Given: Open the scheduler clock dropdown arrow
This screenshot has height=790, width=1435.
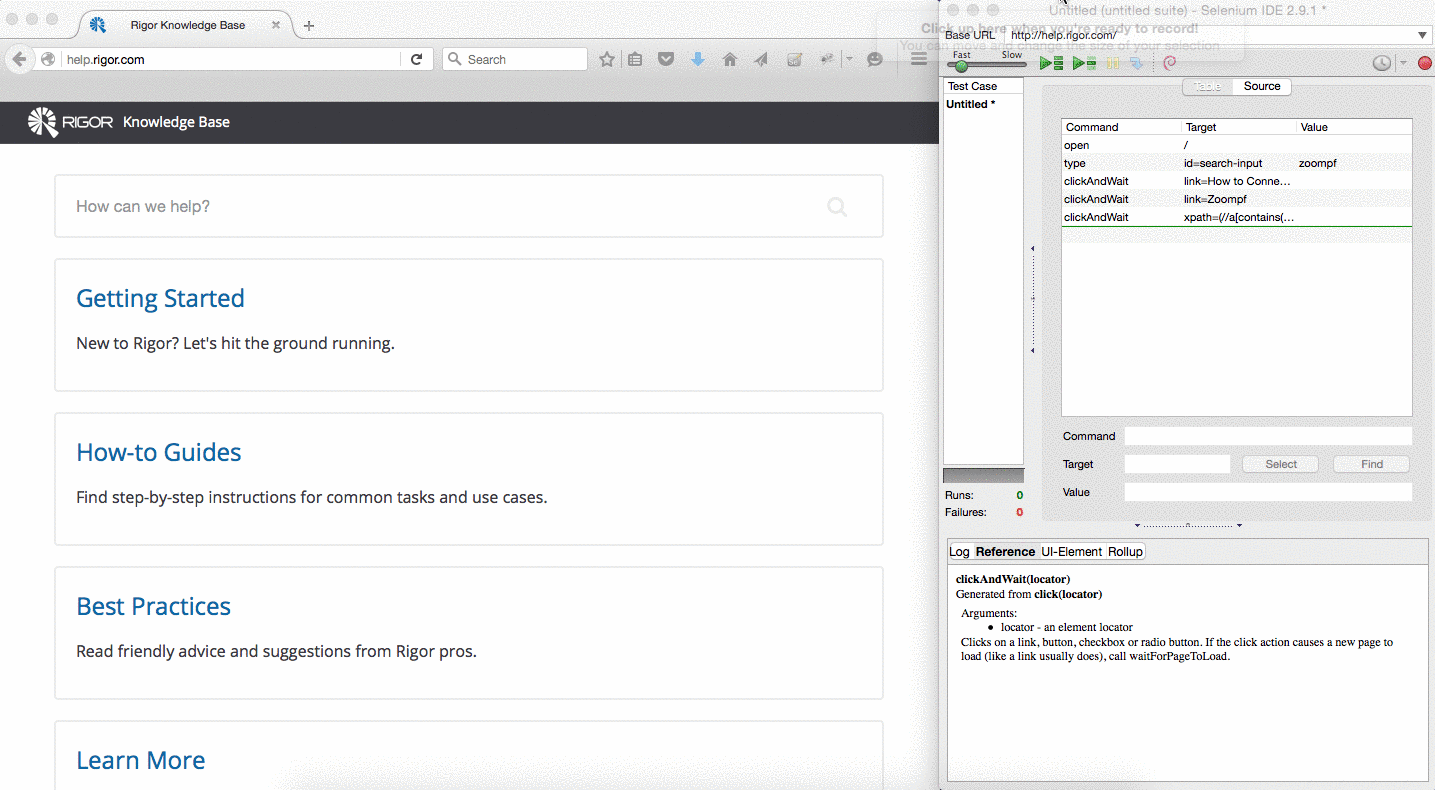Looking at the screenshot, I should click(x=1403, y=63).
